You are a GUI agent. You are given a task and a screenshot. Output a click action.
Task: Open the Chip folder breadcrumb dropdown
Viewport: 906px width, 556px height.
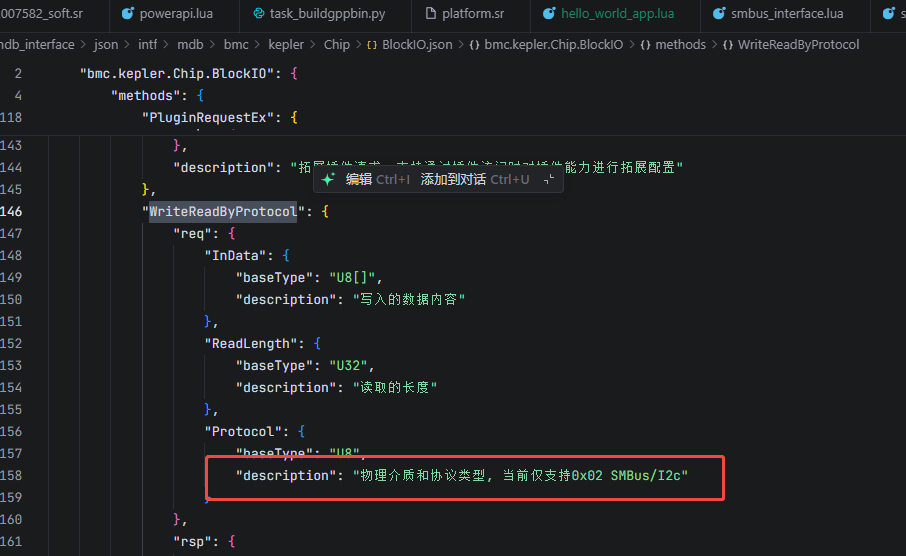337,45
